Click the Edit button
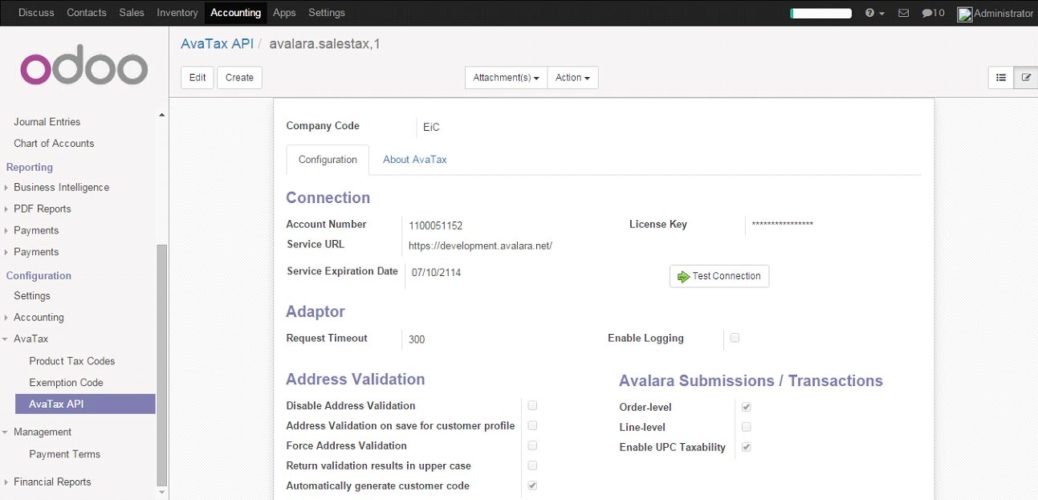The height and width of the screenshot is (500, 1038). coord(197,77)
